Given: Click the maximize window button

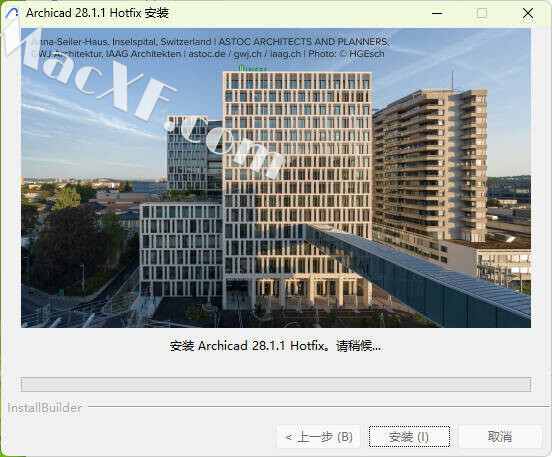Looking at the screenshot, I should [x=482, y=13].
